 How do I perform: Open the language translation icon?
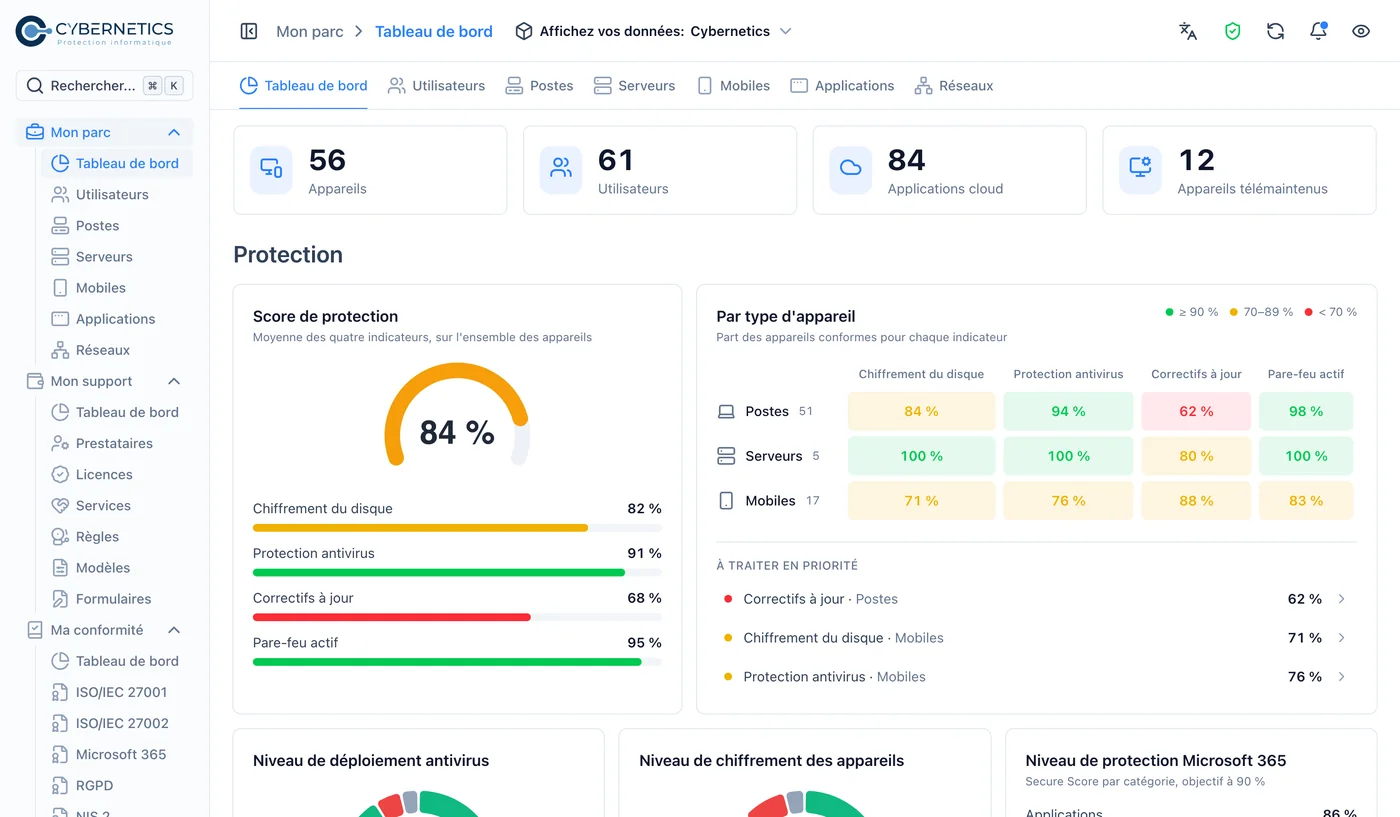point(1188,31)
